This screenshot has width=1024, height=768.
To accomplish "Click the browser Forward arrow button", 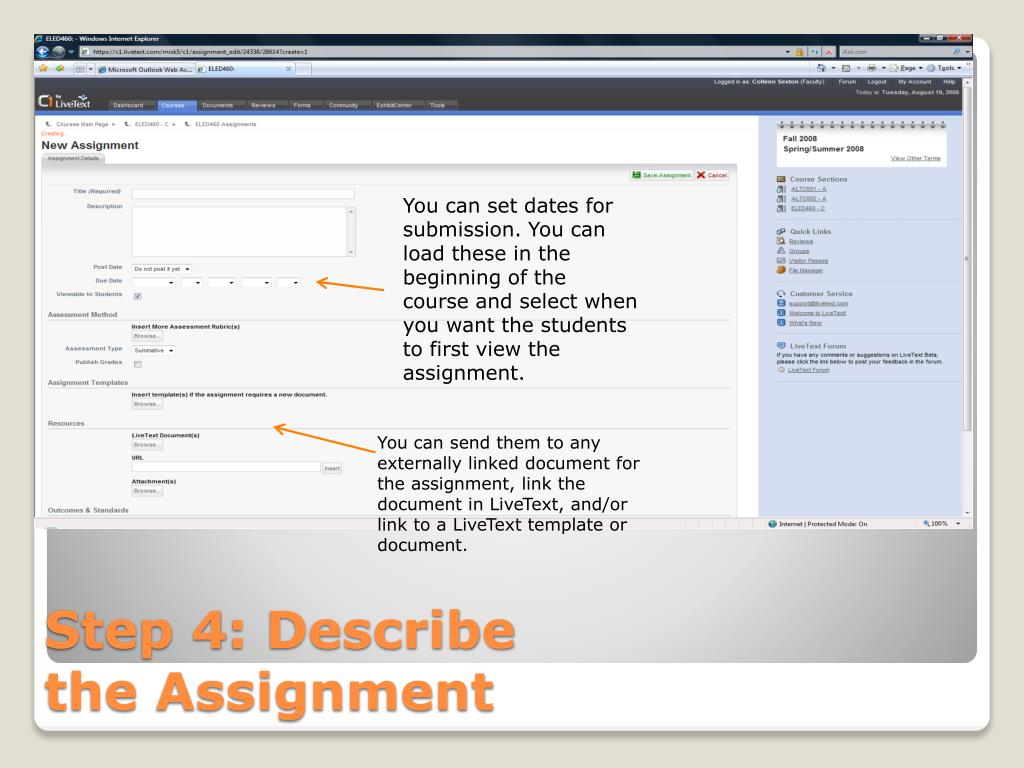I will pos(59,52).
